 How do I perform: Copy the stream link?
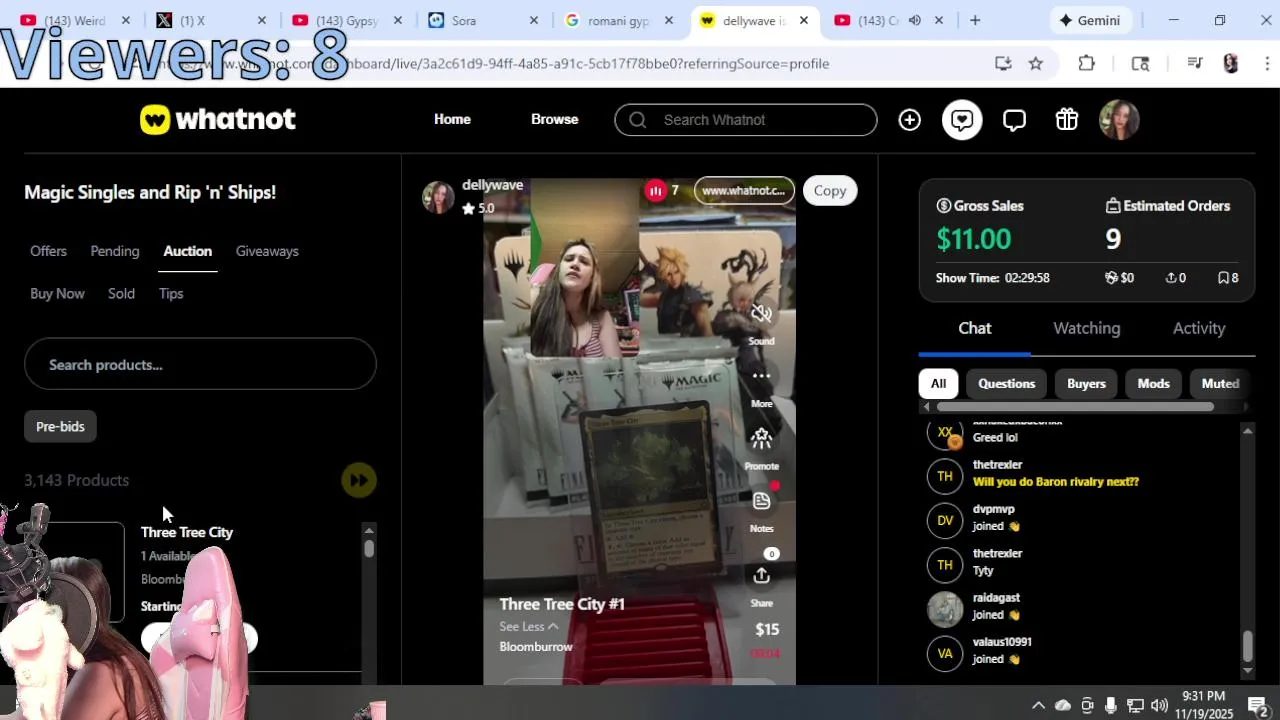pos(830,190)
